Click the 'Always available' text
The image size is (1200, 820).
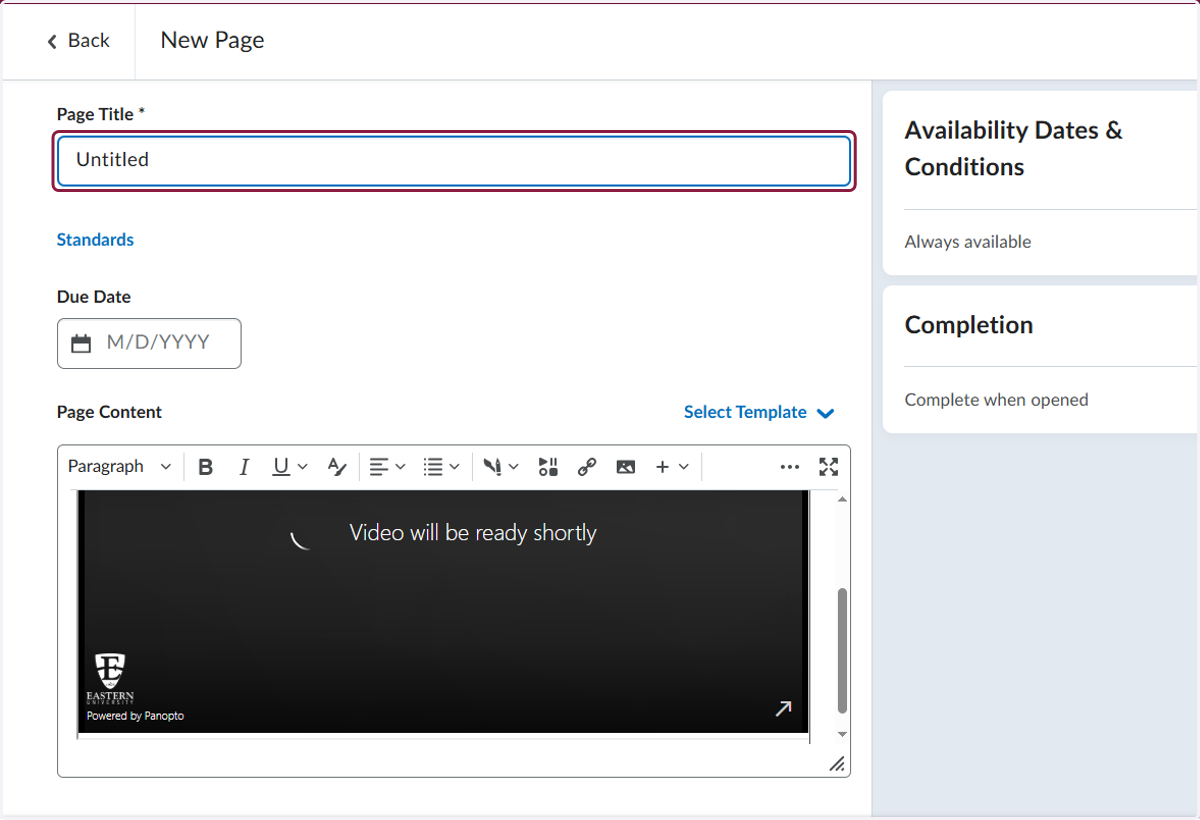[968, 242]
